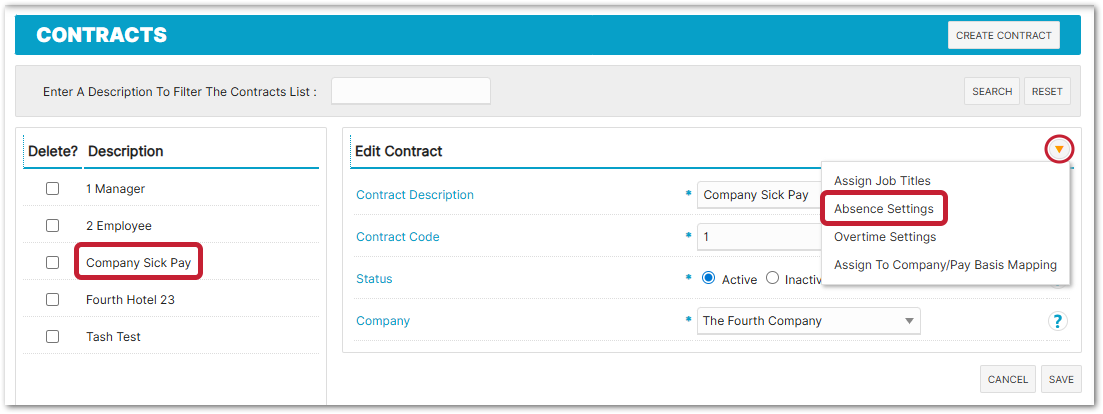
Task: Select Assign To Company/Pay Basis Mapping
Action: tap(945, 265)
